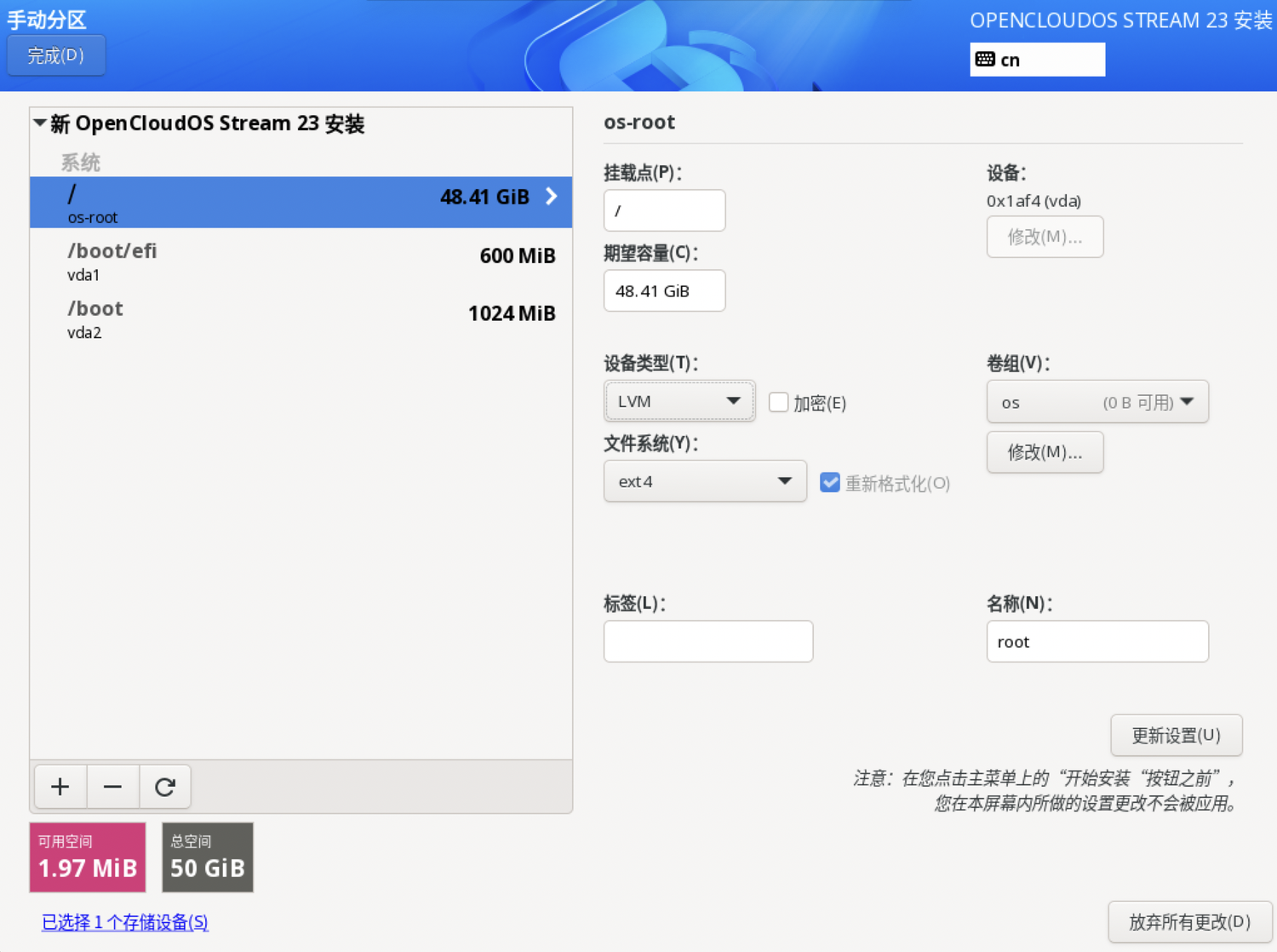Click the 挂载点 mount point input field
The width and height of the screenshot is (1277, 952).
(x=665, y=210)
